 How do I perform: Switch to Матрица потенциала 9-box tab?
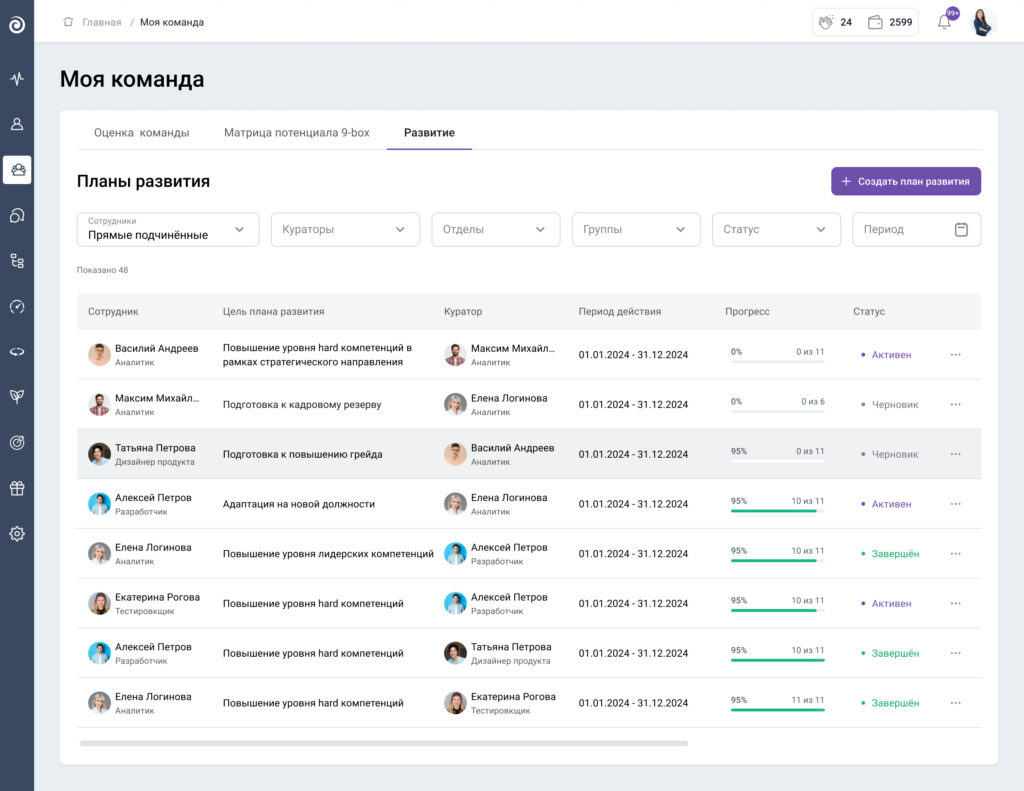pos(296,132)
